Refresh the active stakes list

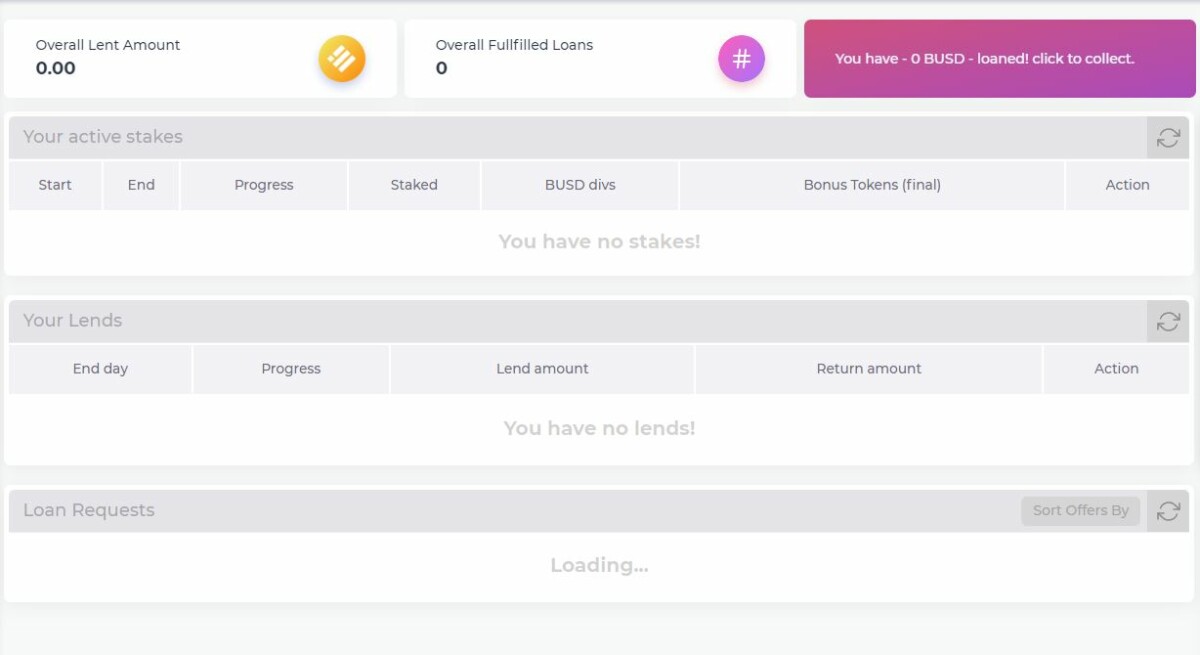point(1168,138)
